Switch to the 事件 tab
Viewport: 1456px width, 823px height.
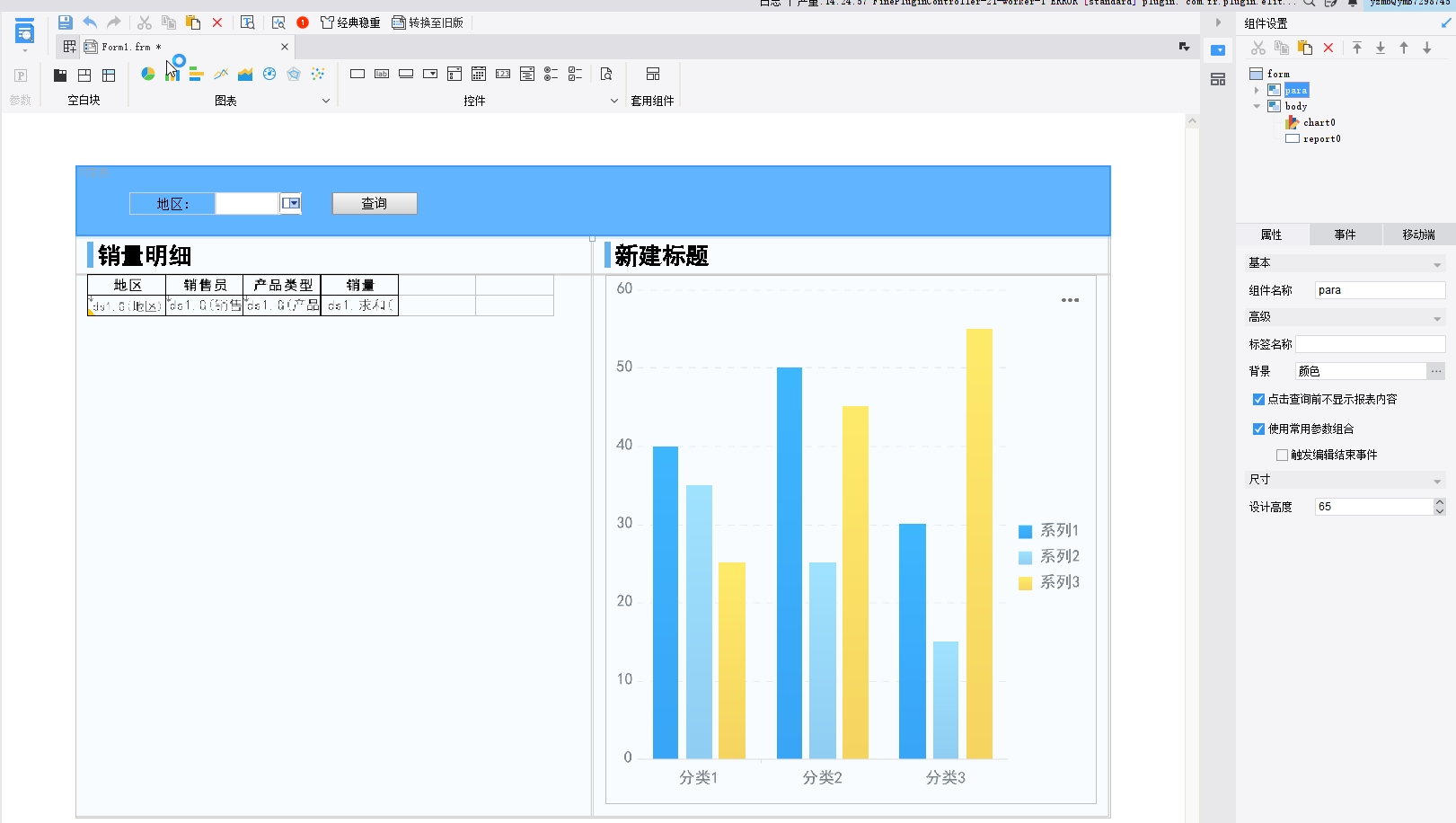[1345, 235]
